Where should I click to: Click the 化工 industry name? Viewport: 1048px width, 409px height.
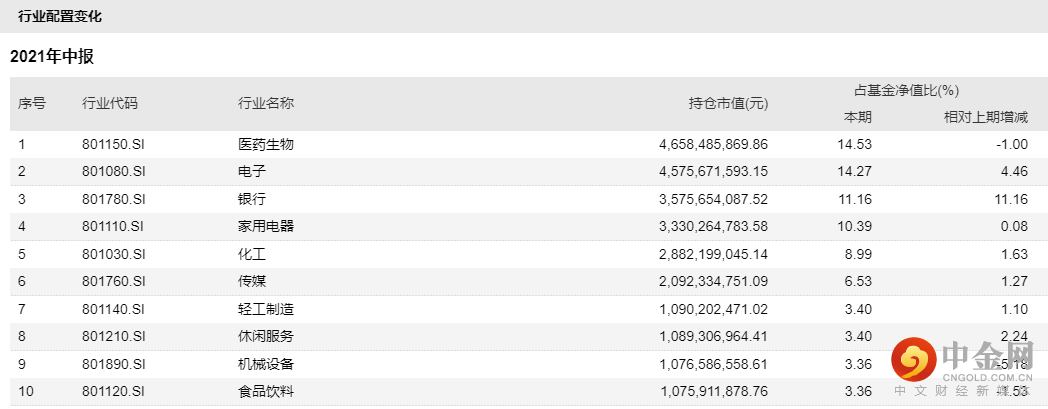pyautogui.click(x=252, y=254)
